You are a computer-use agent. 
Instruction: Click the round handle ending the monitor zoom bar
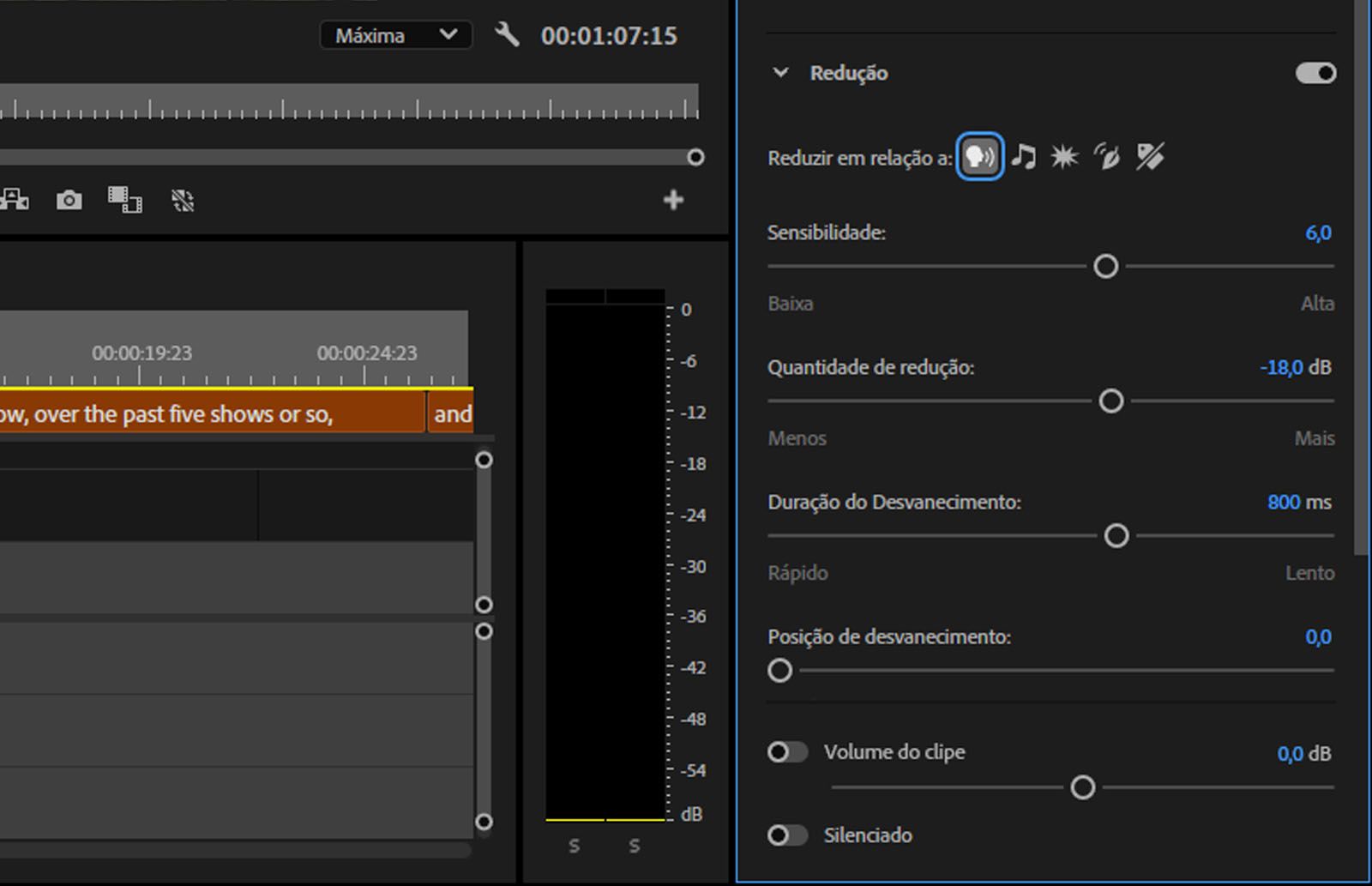pos(695,157)
